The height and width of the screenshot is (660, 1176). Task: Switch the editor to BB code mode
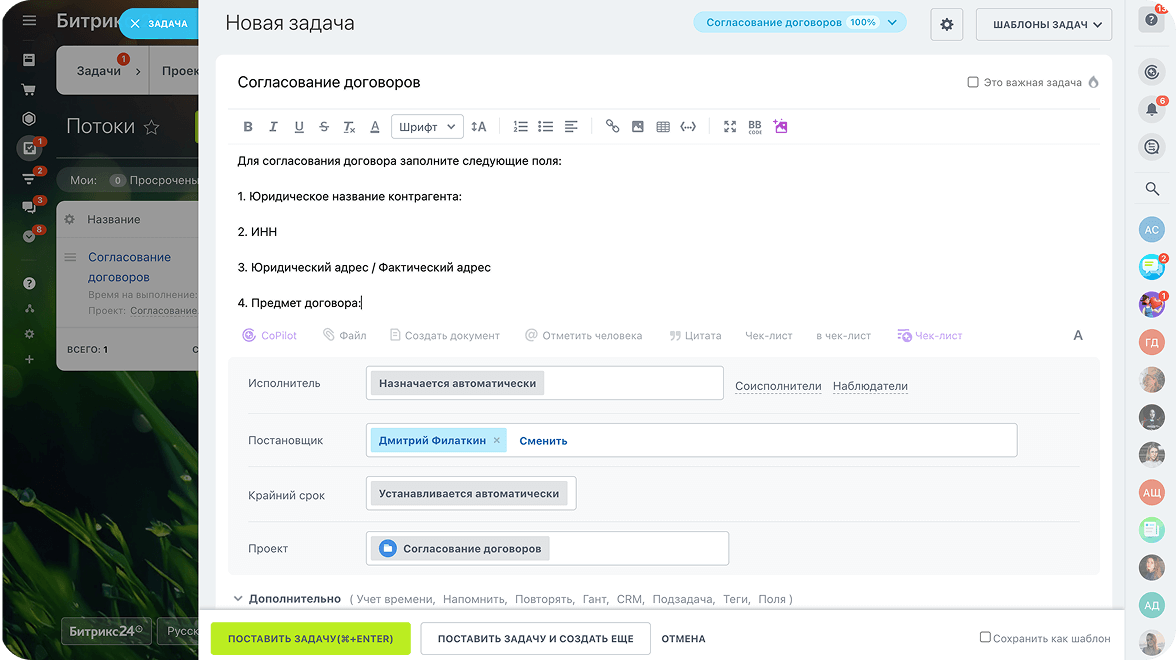pos(755,127)
